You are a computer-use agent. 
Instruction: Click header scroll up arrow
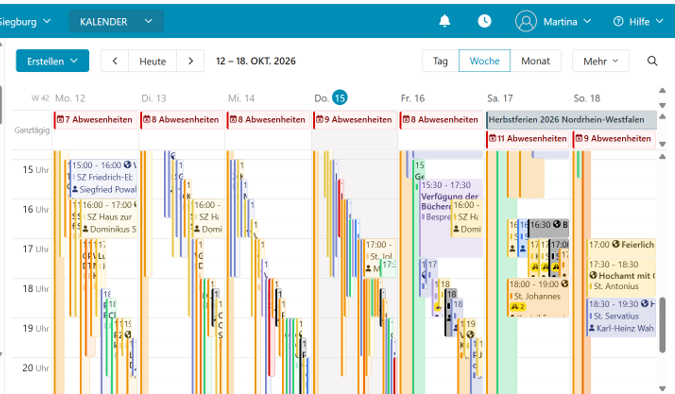663,90
